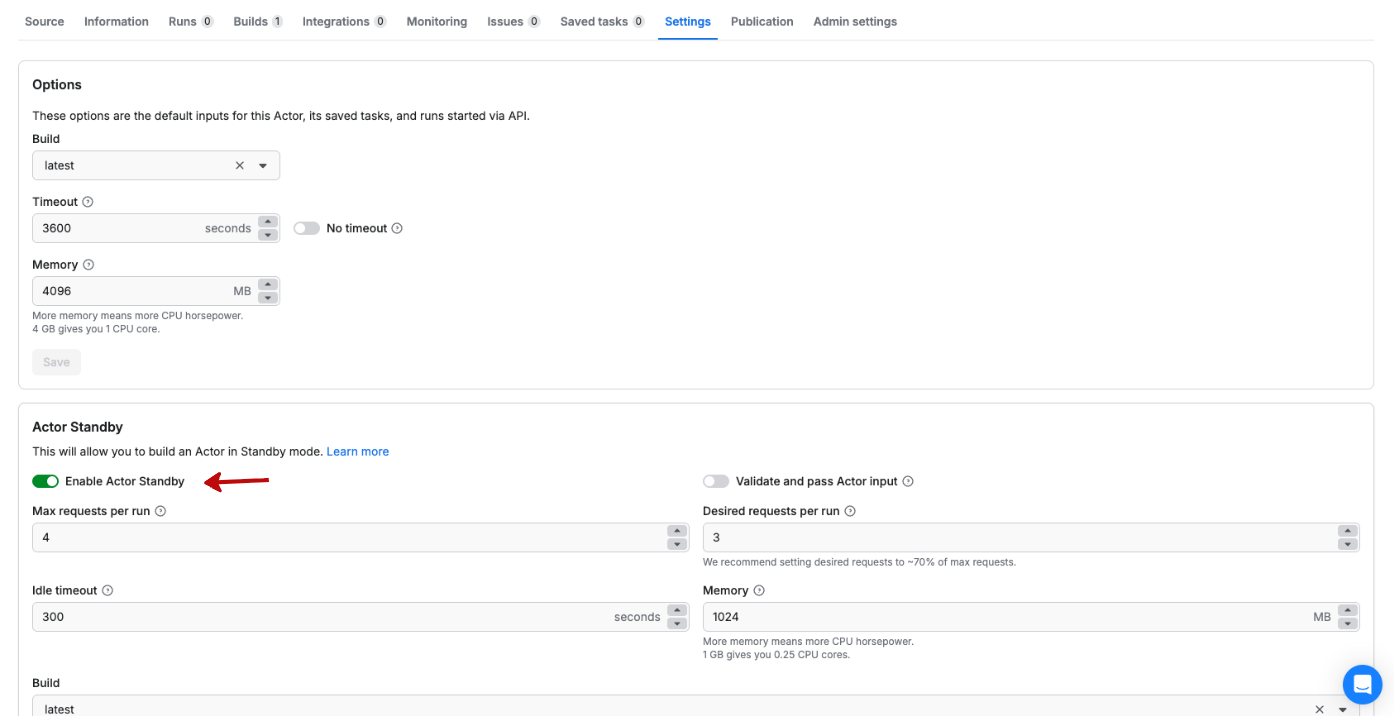Click the Save button in Options
The height and width of the screenshot is (716, 1394).
point(56,362)
